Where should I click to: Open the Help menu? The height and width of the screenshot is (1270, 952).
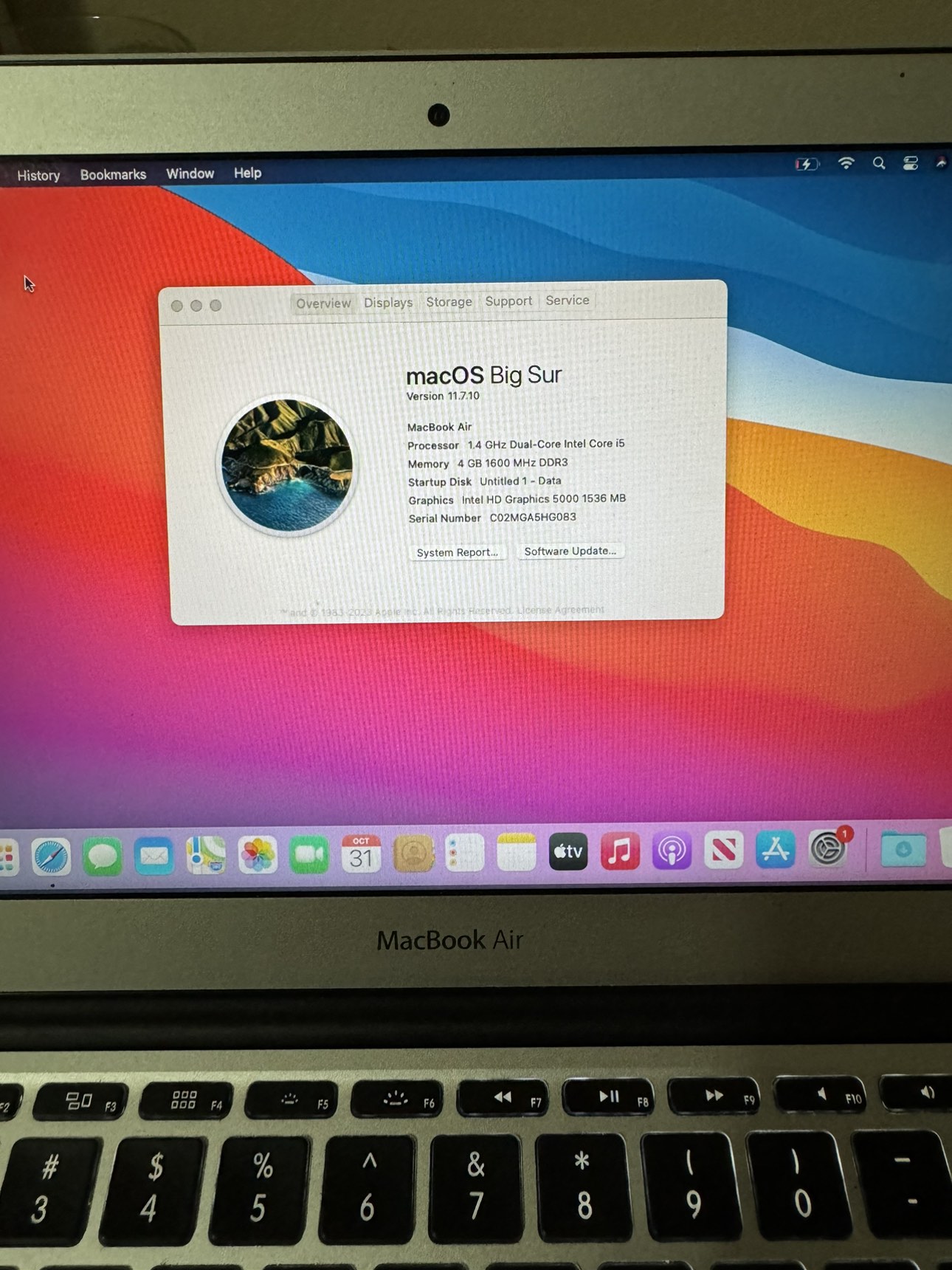pyautogui.click(x=247, y=173)
